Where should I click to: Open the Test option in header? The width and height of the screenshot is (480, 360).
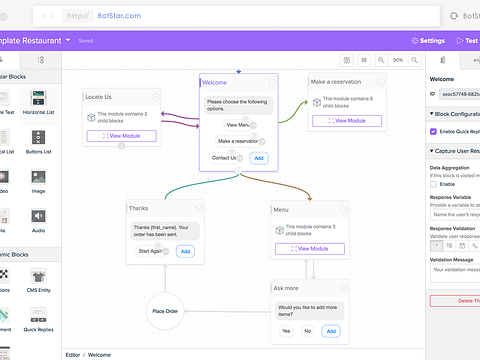[x=467, y=41]
